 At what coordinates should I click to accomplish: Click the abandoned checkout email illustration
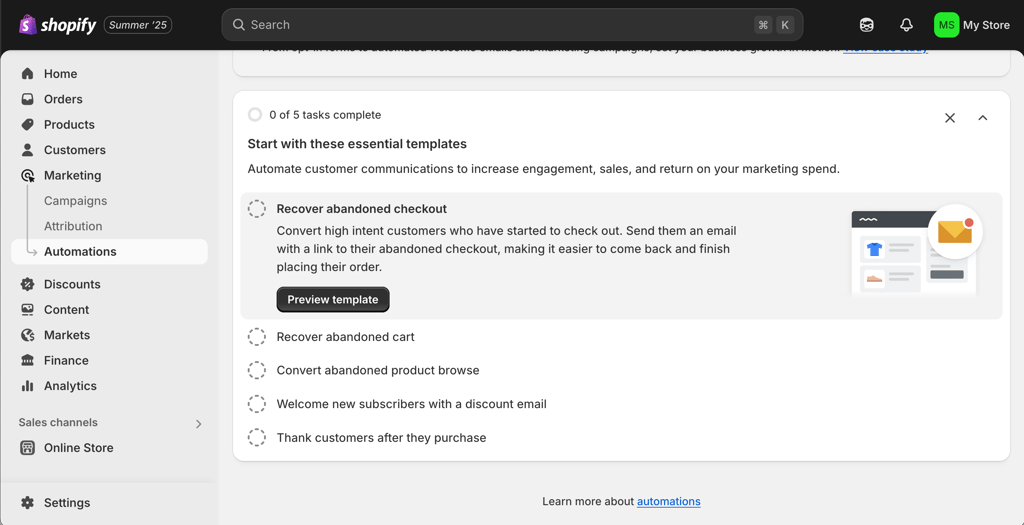[916, 251]
